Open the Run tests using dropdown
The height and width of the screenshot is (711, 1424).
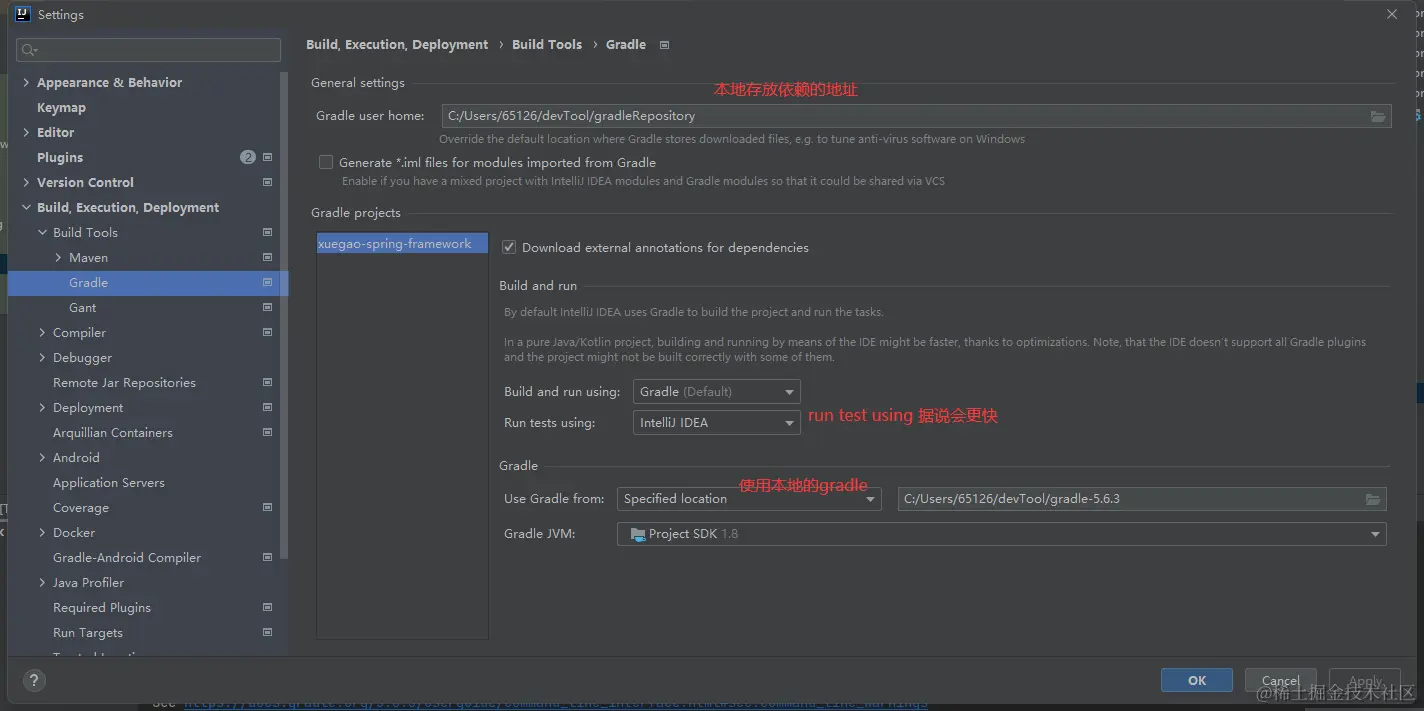716,423
